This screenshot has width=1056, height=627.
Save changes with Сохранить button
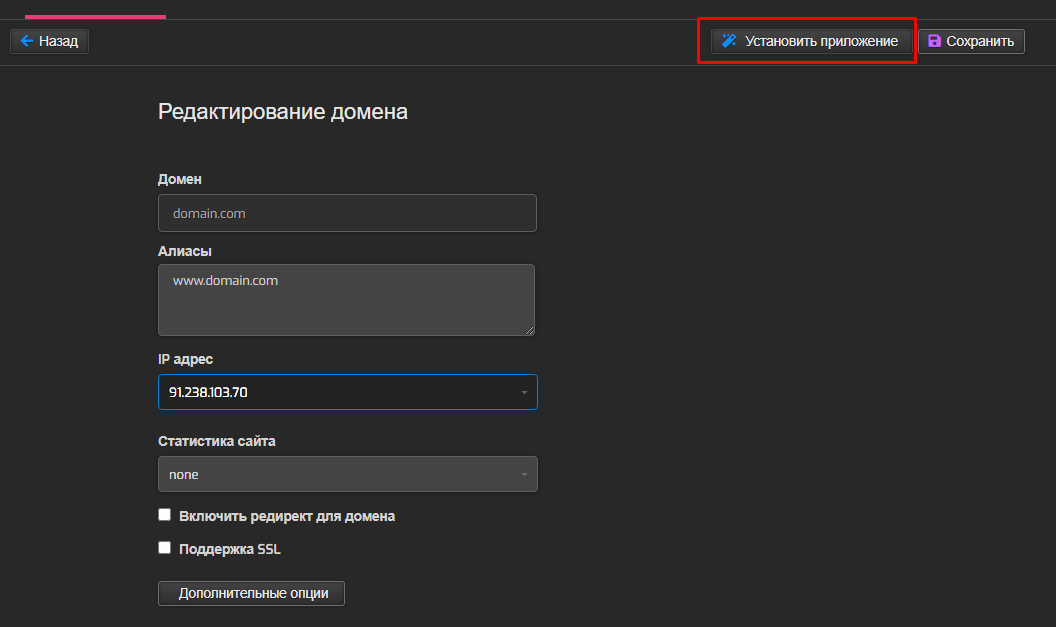pyautogui.click(x=971, y=41)
